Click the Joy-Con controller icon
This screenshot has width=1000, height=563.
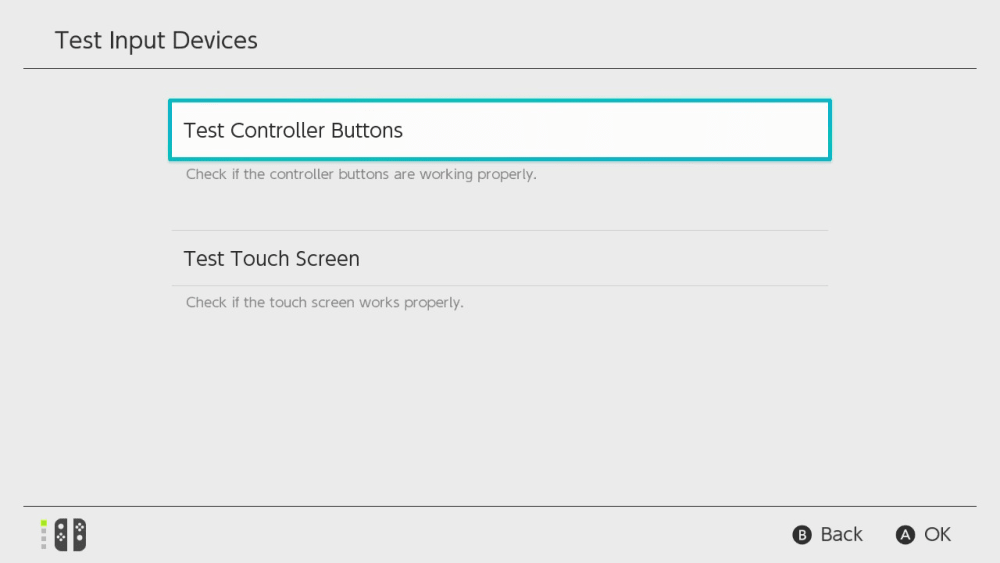[x=70, y=534]
